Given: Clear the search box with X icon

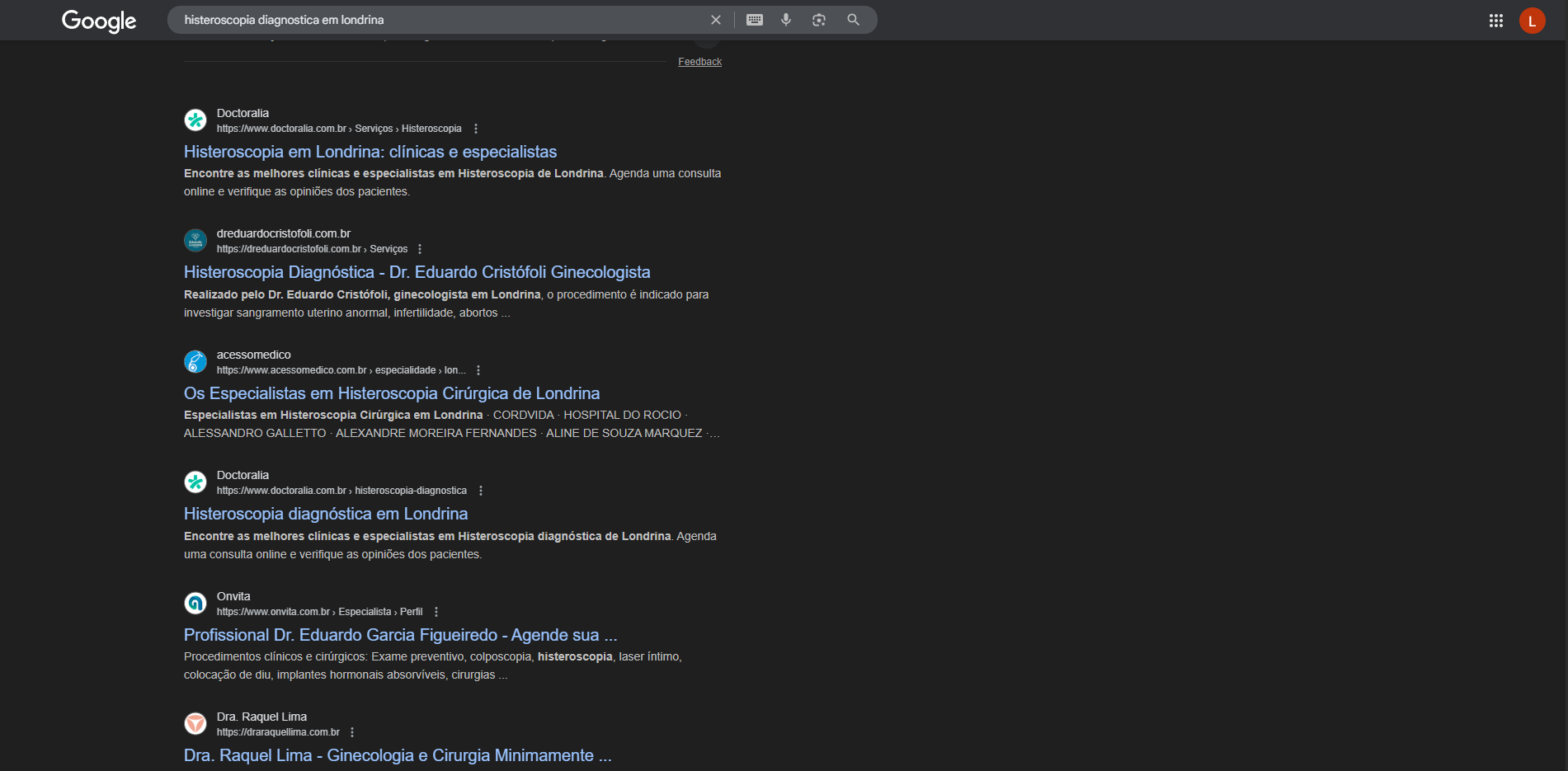Looking at the screenshot, I should tap(716, 20).
